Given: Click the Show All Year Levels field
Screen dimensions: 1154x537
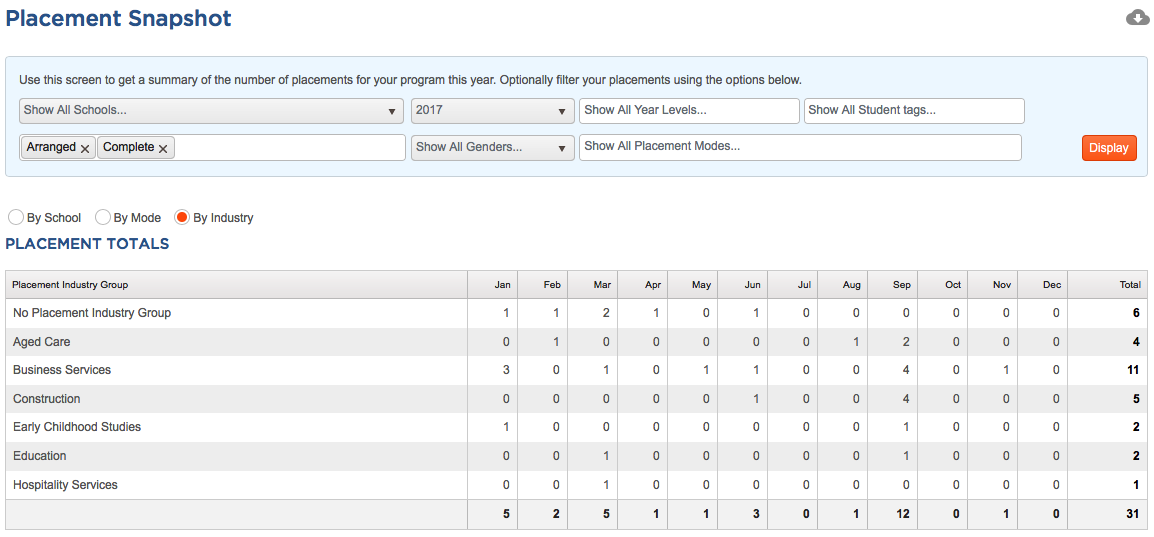Looking at the screenshot, I should click(x=689, y=110).
